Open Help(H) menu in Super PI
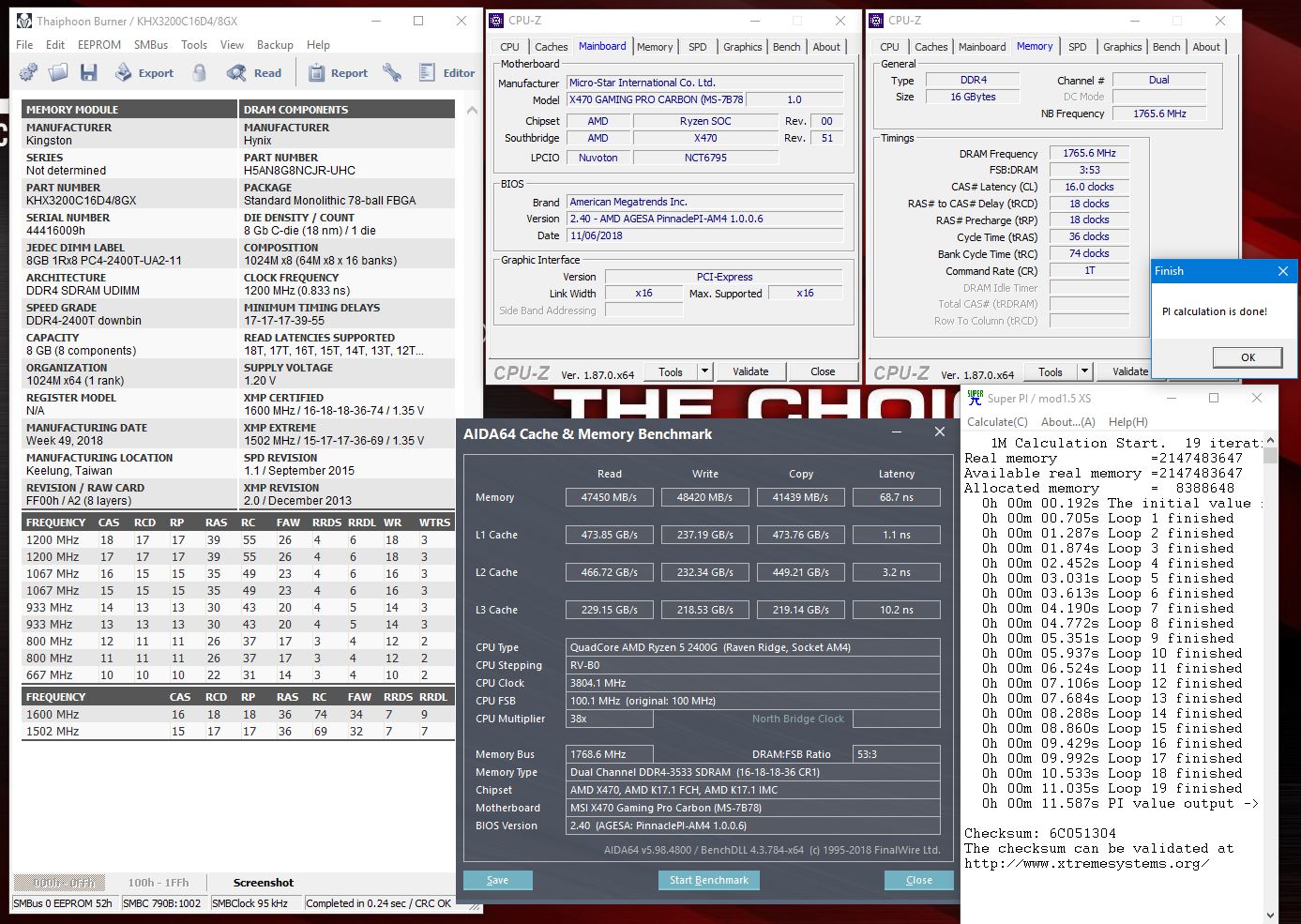 [x=1127, y=422]
